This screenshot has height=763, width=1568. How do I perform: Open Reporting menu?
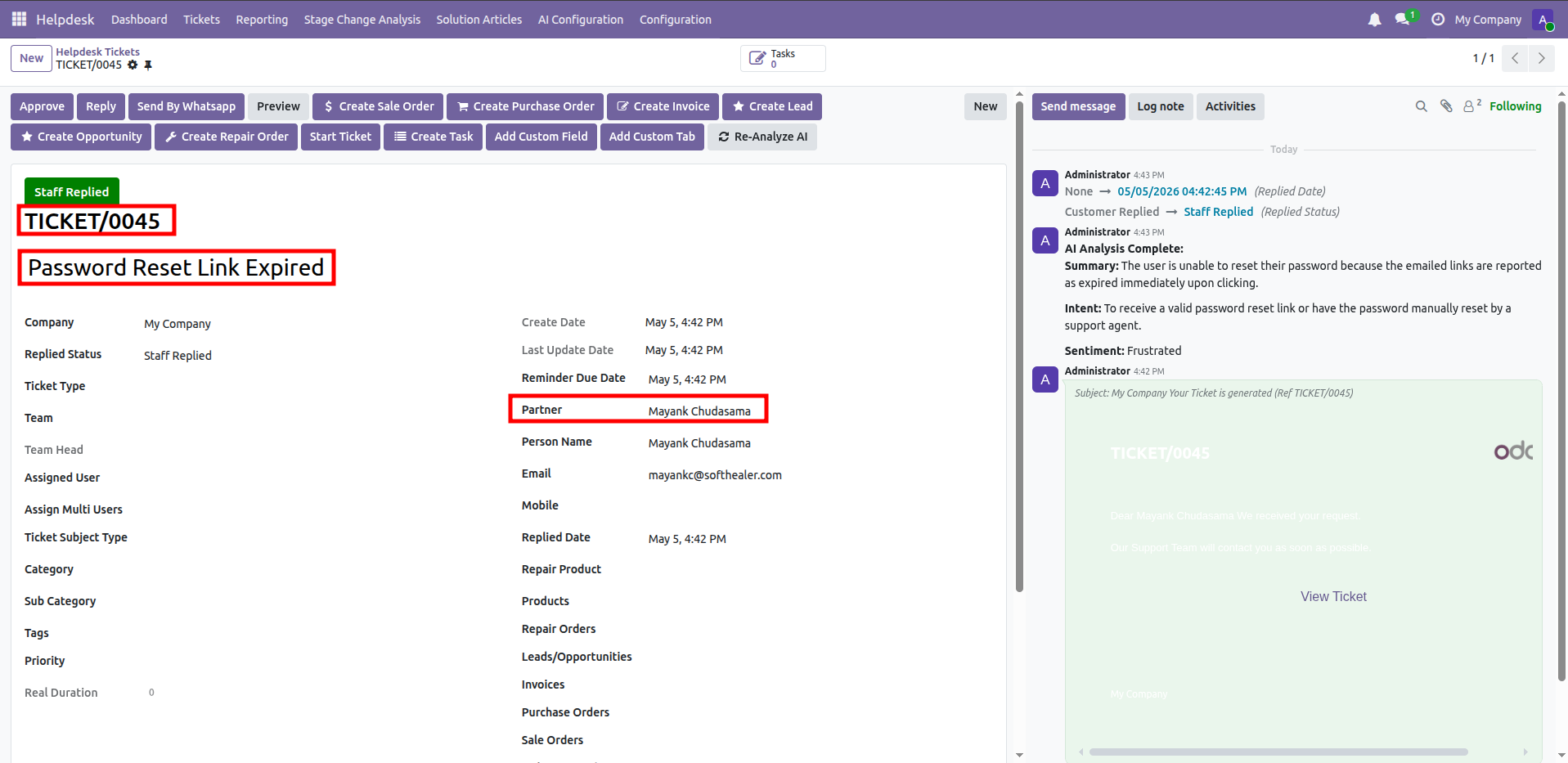tap(262, 20)
